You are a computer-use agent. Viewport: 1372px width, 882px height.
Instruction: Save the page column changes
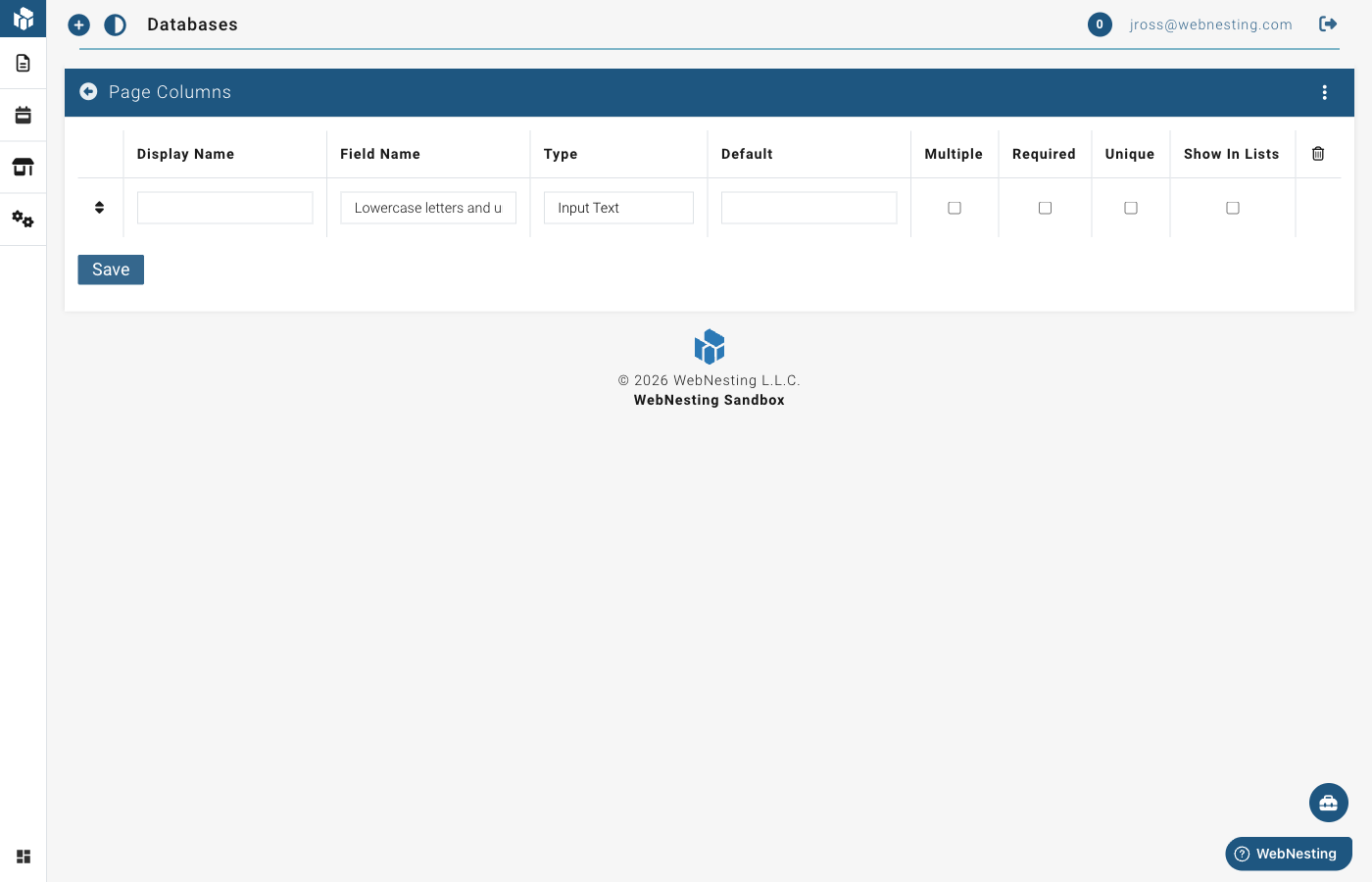point(110,269)
